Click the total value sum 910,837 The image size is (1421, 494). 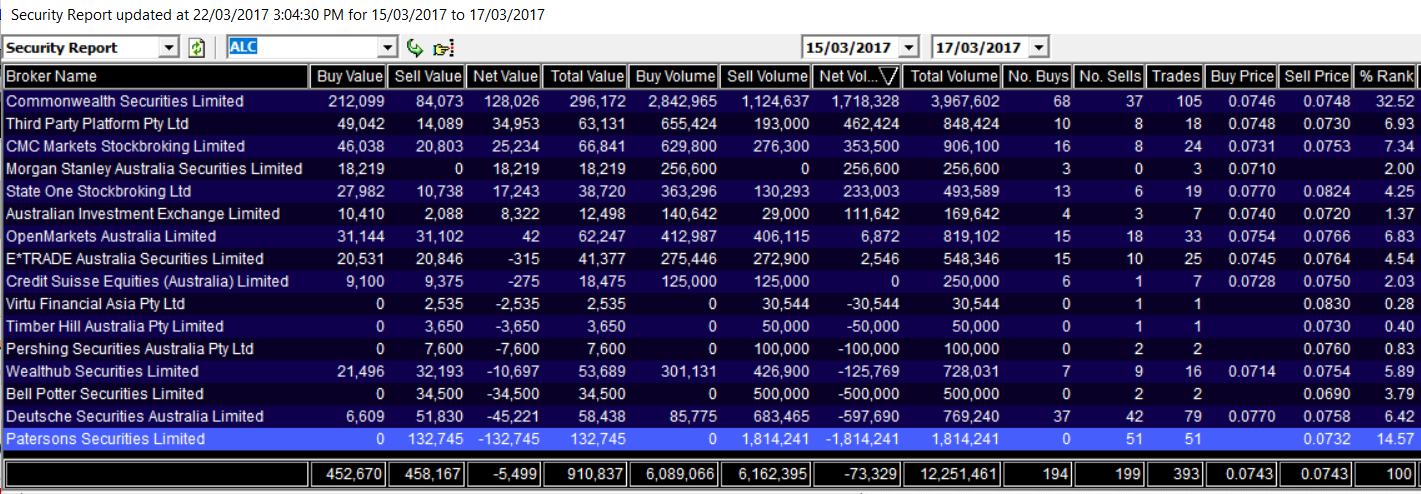595,474
